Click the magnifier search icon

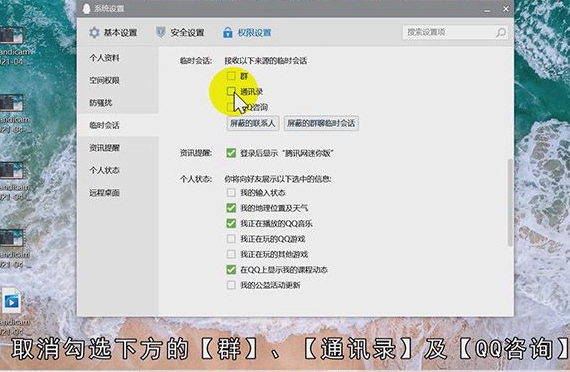point(501,32)
